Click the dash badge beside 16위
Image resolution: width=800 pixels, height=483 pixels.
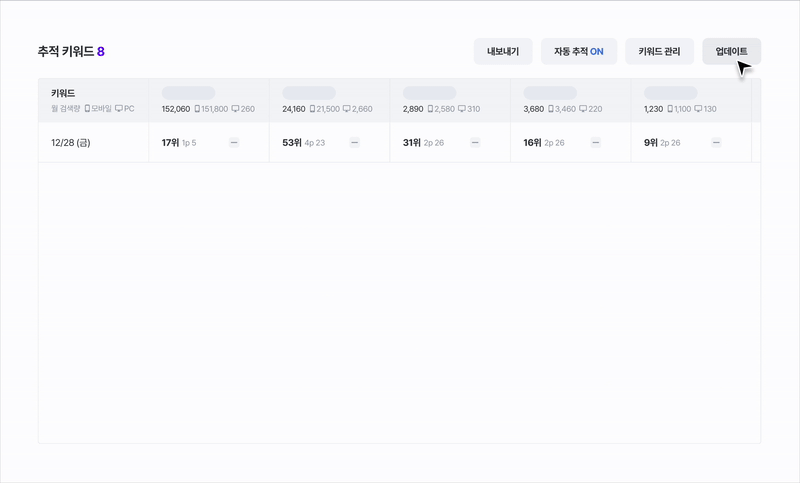click(x=595, y=143)
